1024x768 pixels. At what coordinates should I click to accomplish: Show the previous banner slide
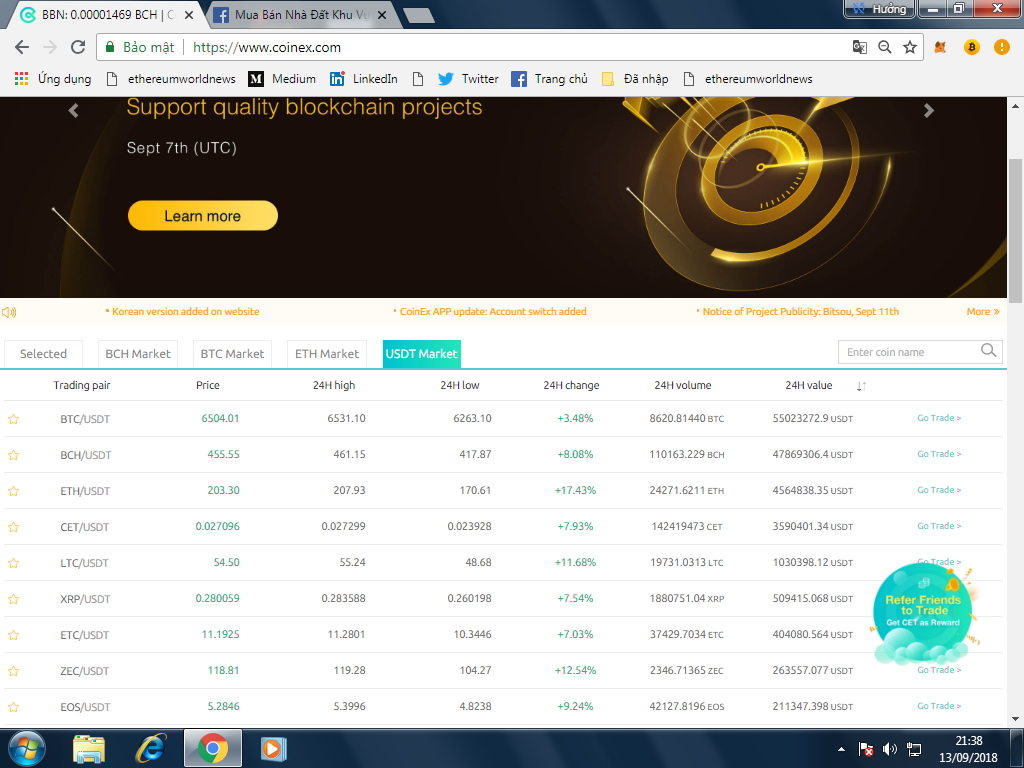pos(73,110)
